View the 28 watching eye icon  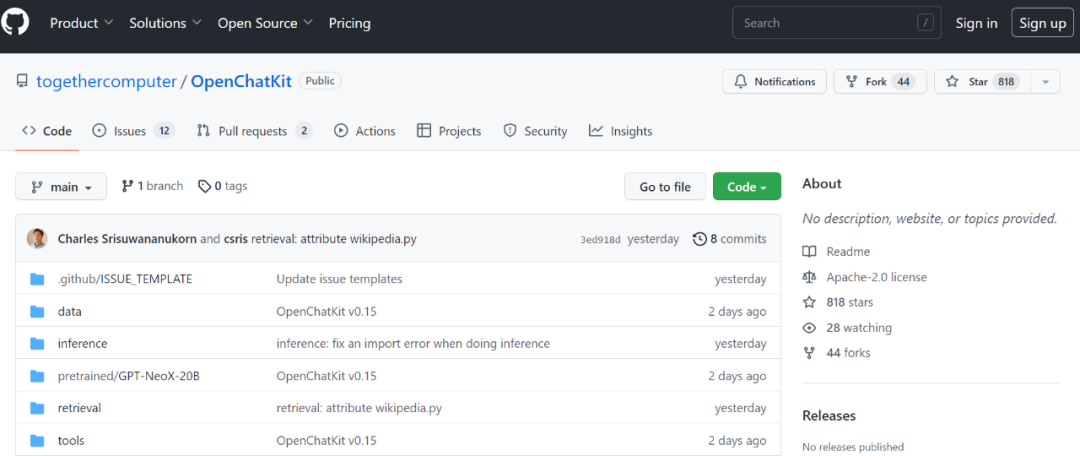(809, 328)
